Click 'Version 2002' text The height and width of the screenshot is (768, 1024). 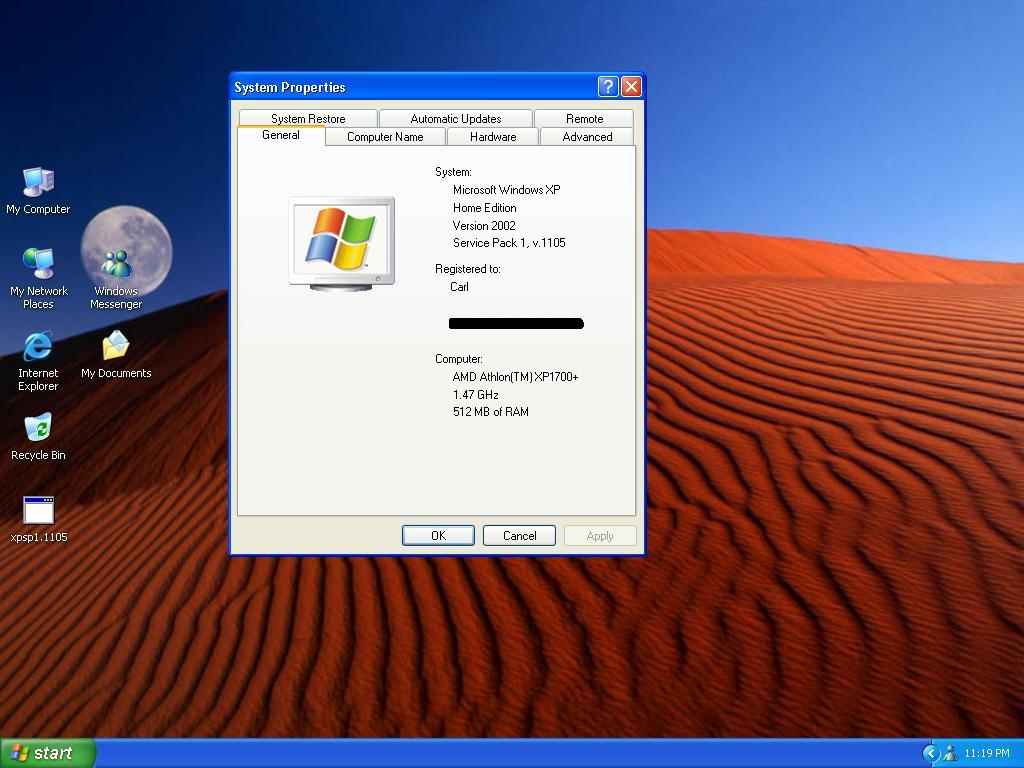[x=484, y=225]
